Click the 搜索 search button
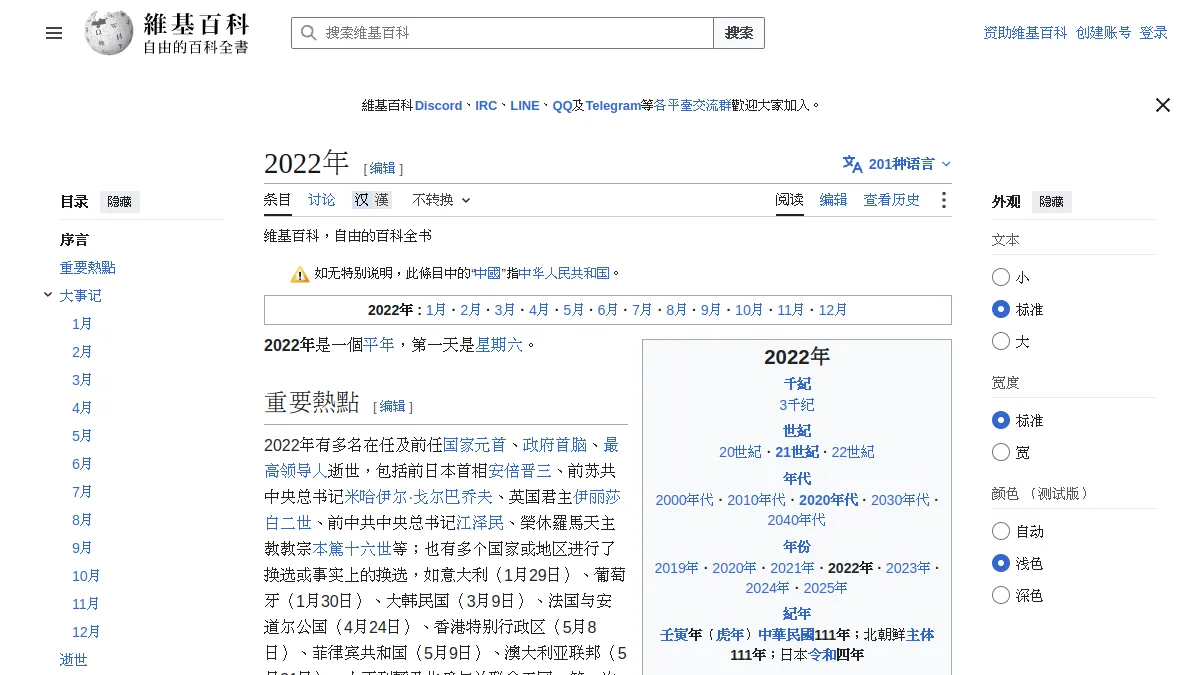1200x675 pixels. (x=739, y=33)
